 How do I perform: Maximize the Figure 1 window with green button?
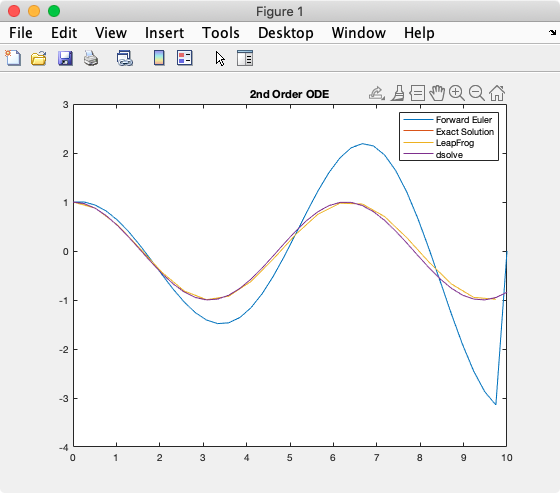coord(54,11)
